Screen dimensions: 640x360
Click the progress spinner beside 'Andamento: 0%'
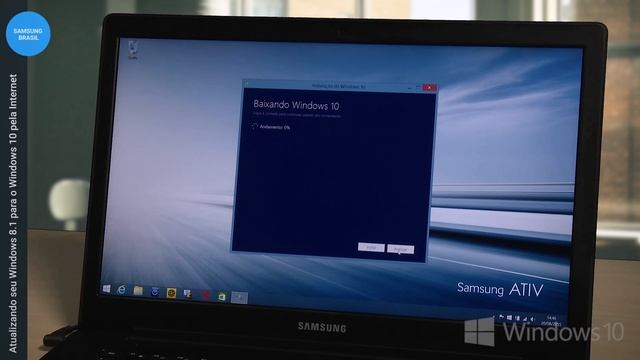255,126
